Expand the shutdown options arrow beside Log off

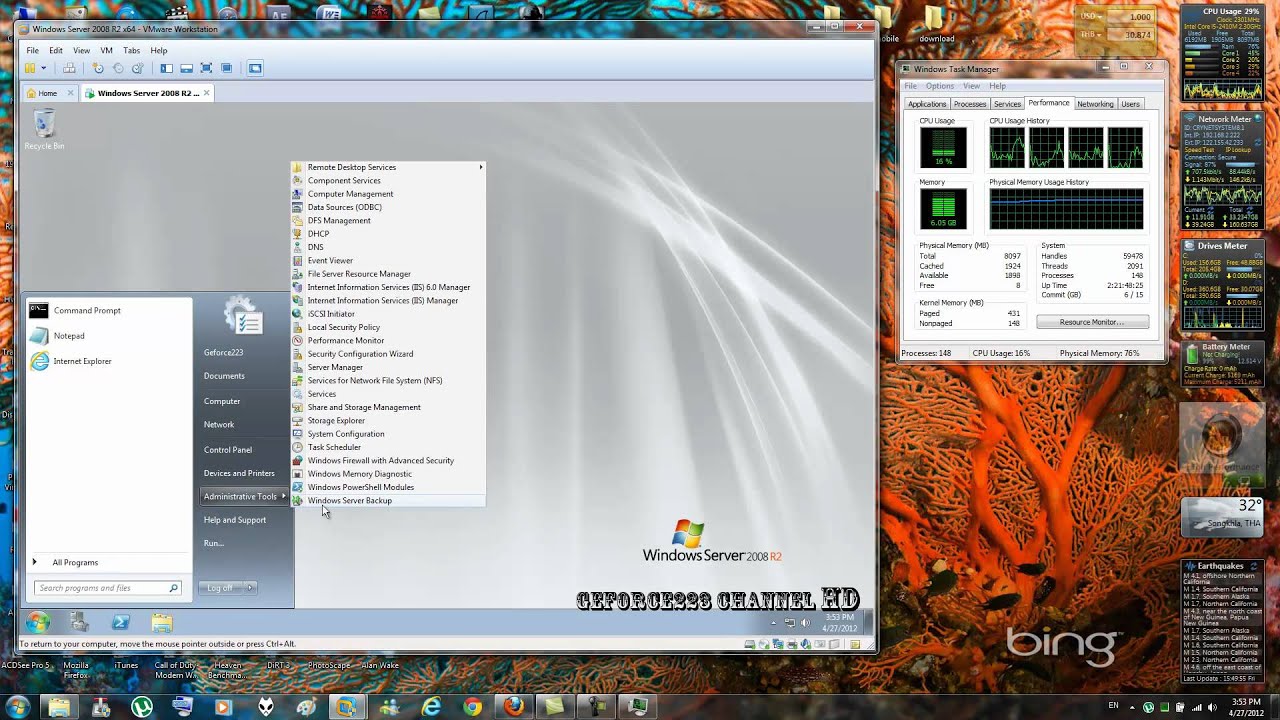click(x=250, y=588)
